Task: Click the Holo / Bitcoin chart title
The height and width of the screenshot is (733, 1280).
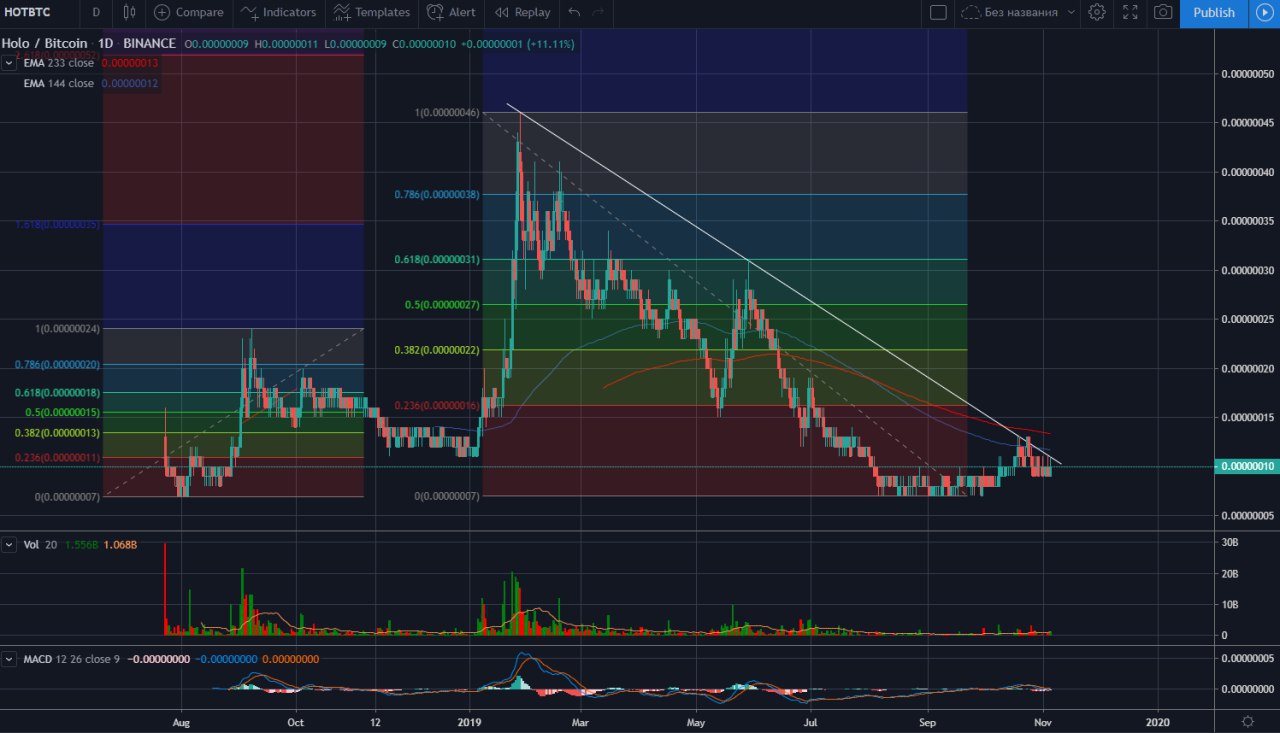Action: pos(46,44)
